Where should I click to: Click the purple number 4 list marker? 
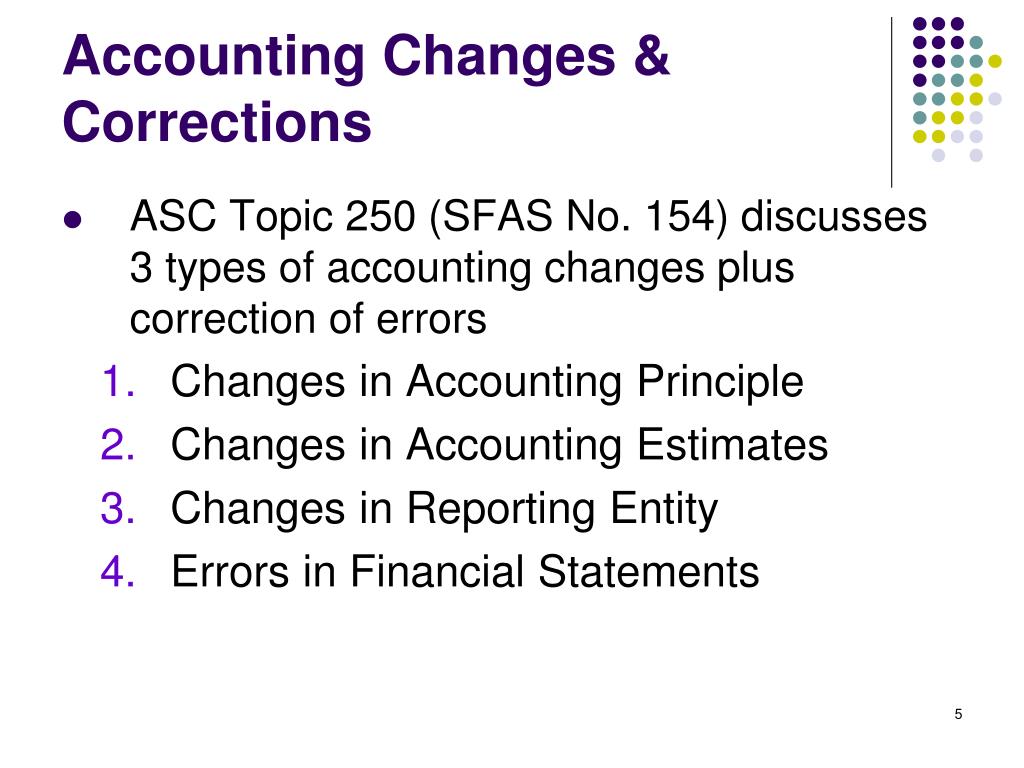click(118, 571)
